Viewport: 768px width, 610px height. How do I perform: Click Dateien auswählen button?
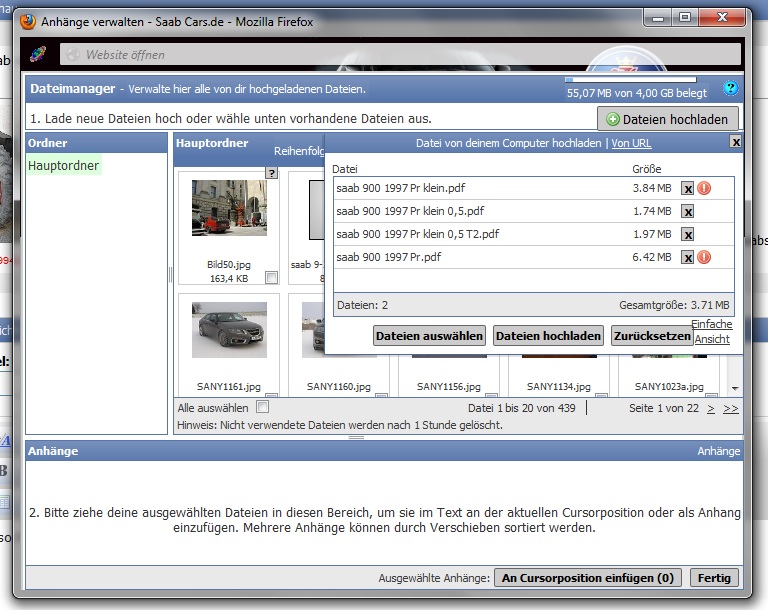pos(429,336)
